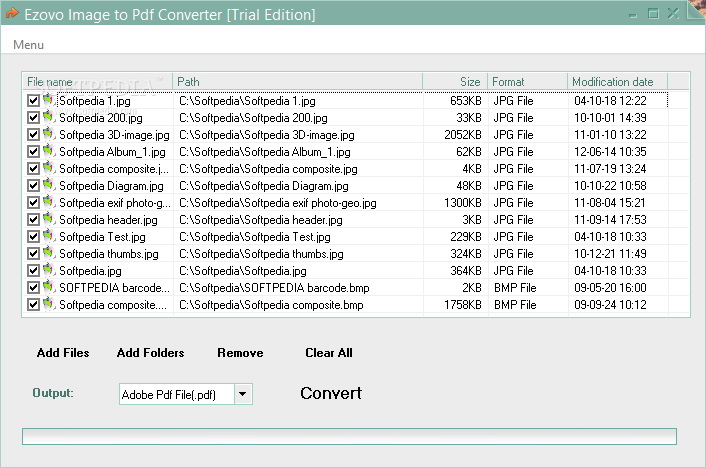Click the 324KB size cell
The image size is (706, 468).
pos(466,254)
